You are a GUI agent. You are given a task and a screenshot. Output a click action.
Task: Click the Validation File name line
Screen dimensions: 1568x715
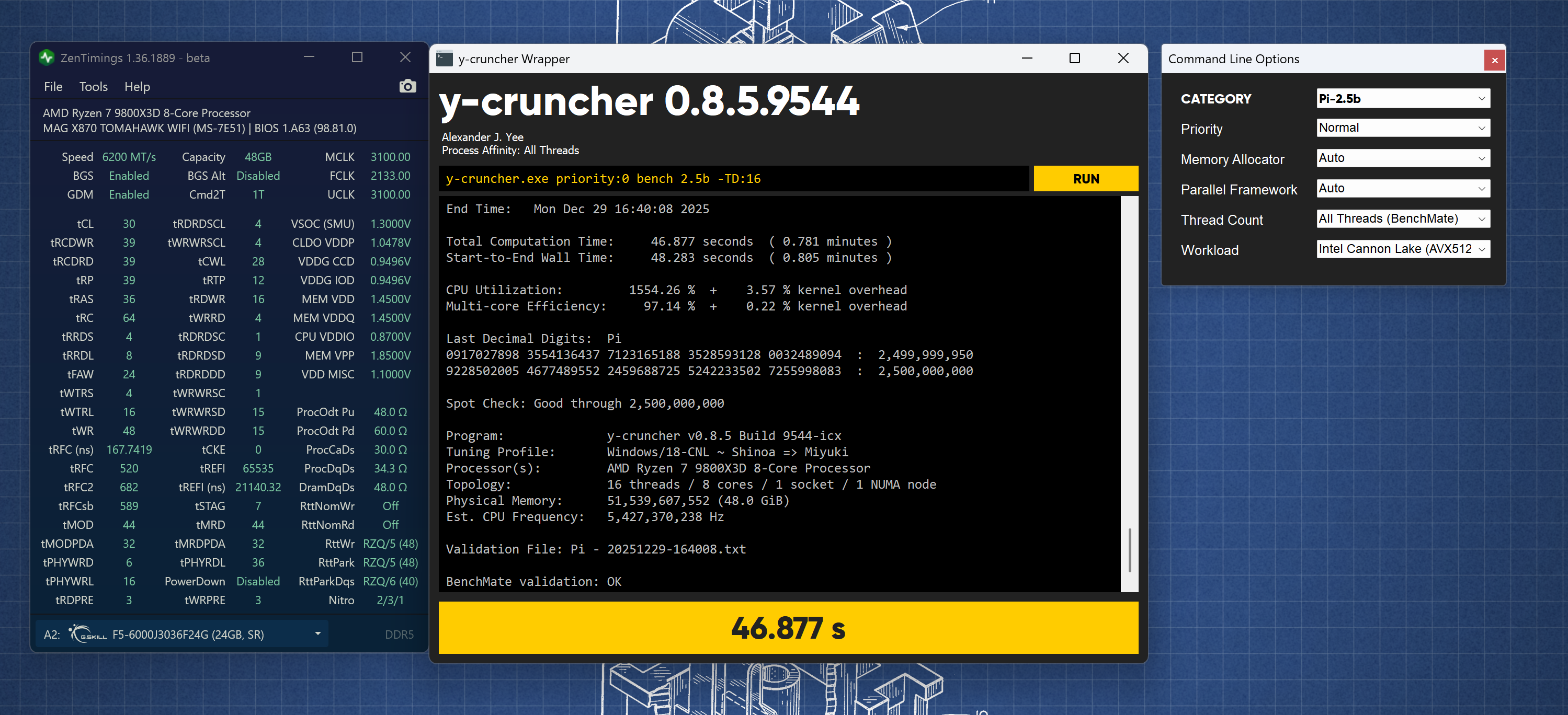click(x=596, y=549)
